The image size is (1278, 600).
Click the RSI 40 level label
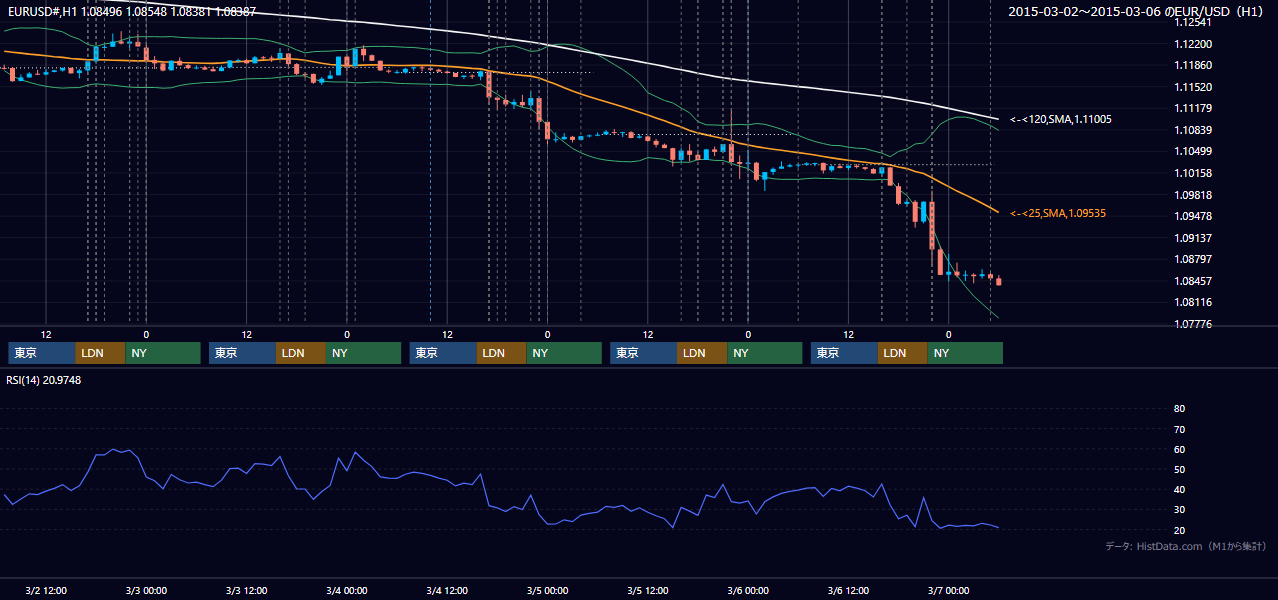(1179, 489)
